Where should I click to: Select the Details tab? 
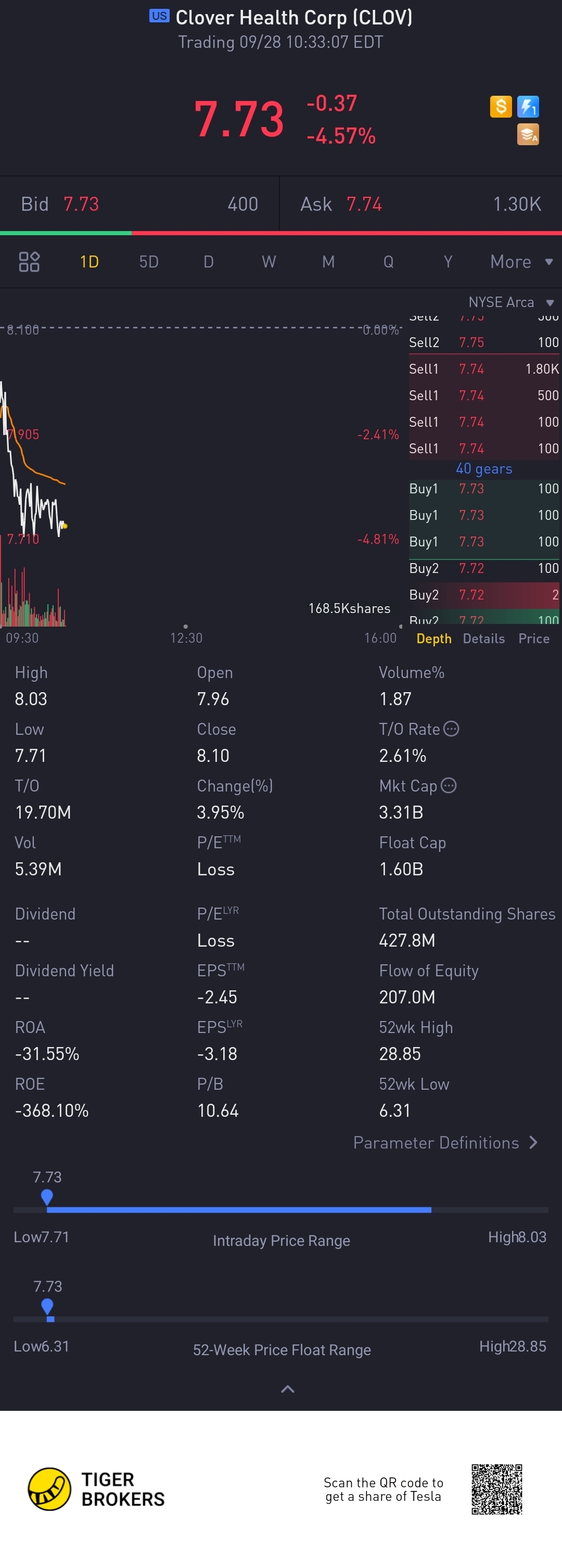coord(484,639)
